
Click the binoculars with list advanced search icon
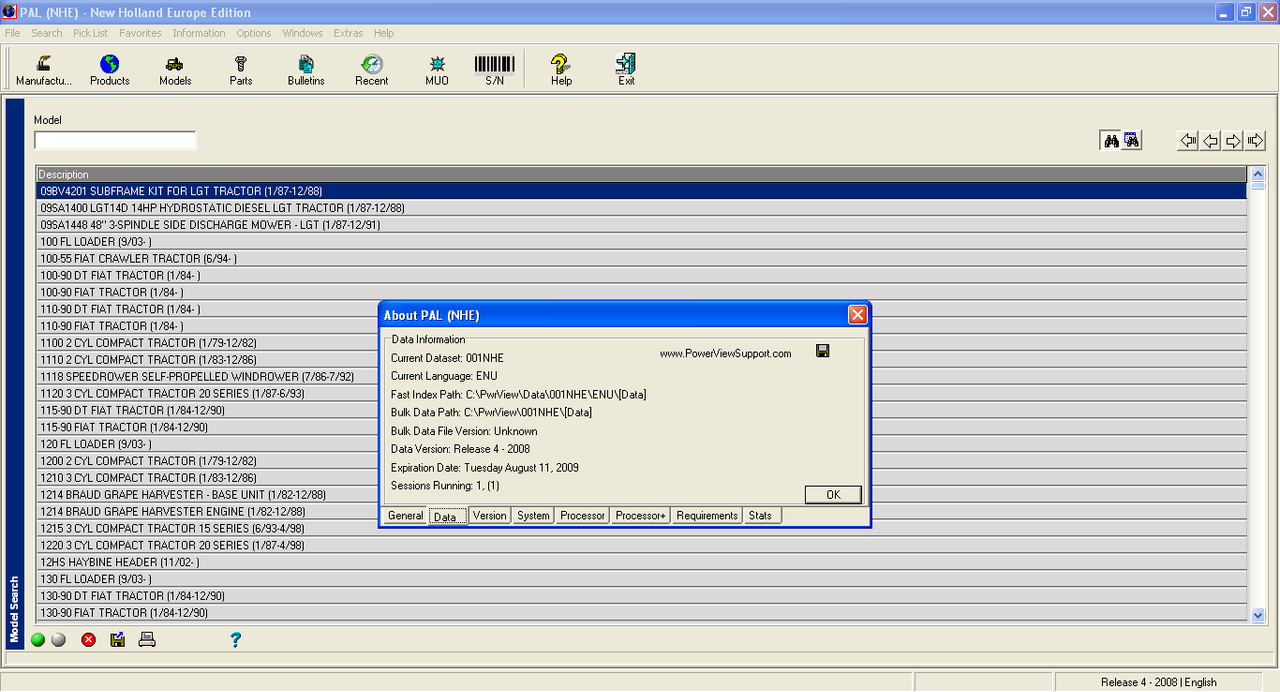click(x=1131, y=141)
